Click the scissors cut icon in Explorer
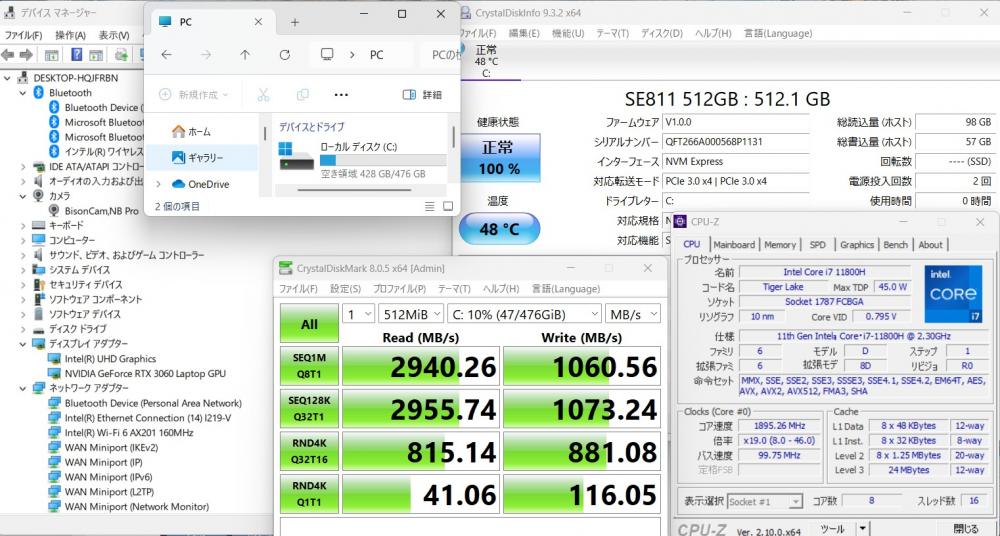Screen dimensions: 1000x536 pyautogui.click(x=263, y=95)
